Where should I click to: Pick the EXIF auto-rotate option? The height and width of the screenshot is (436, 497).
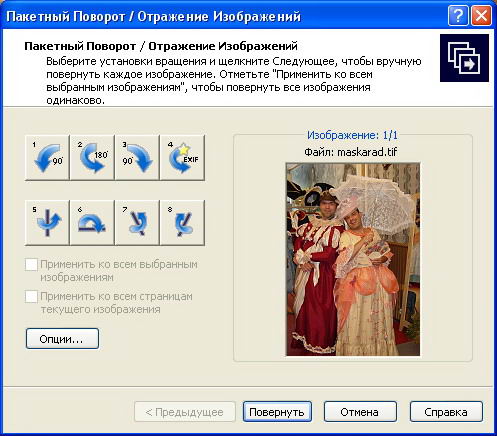(182, 158)
